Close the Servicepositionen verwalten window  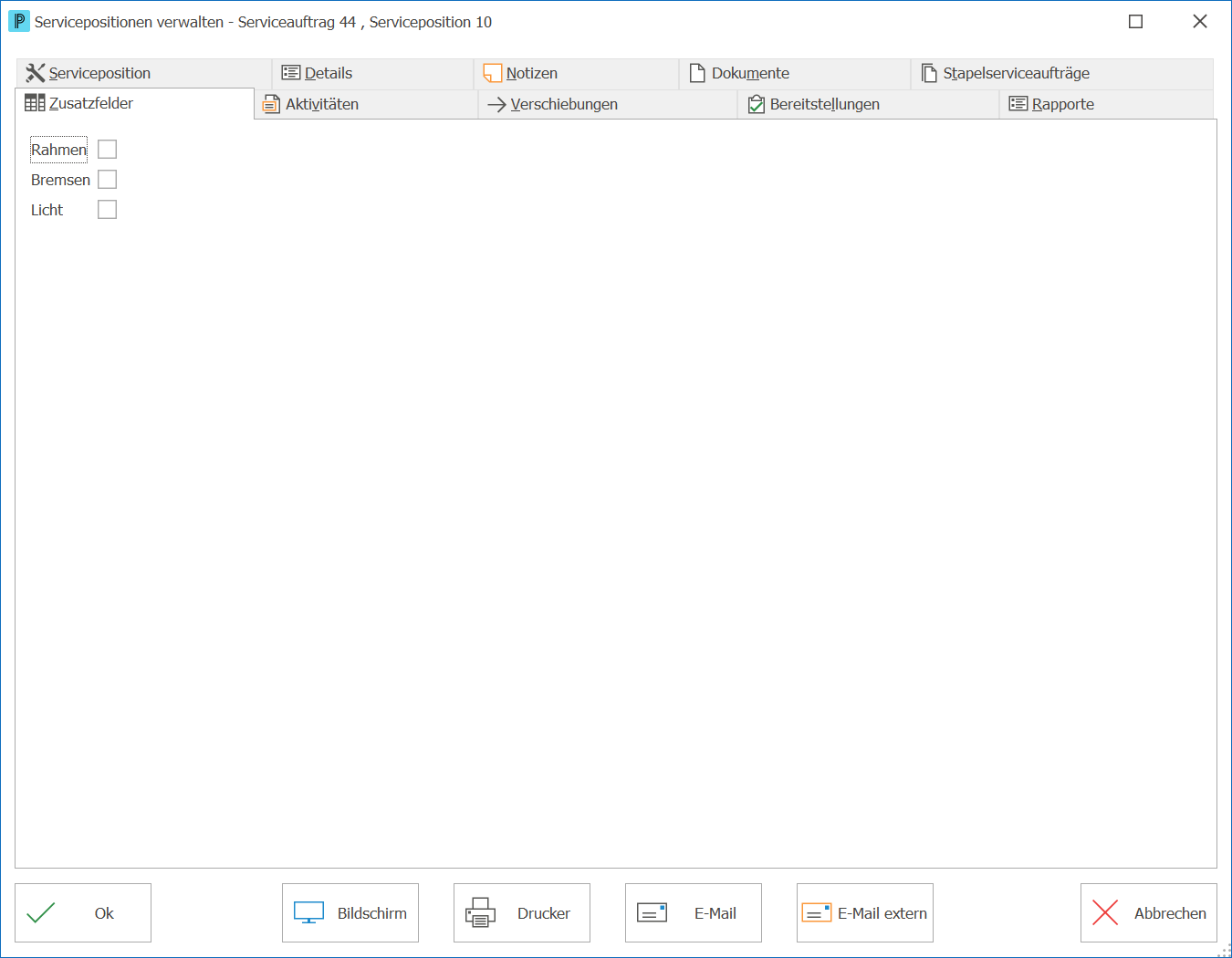coord(1200,22)
